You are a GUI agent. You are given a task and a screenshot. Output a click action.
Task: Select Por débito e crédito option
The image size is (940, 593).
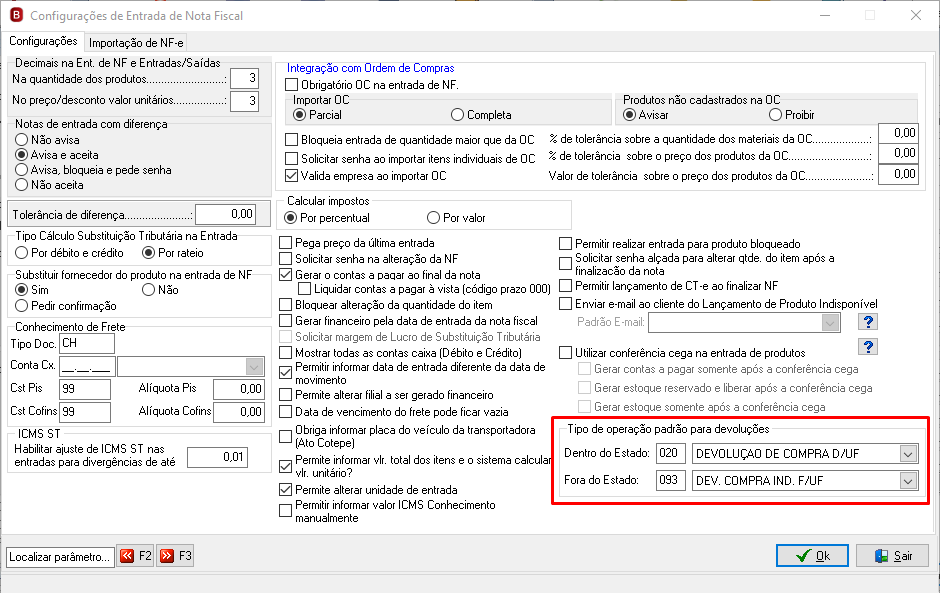[22, 252]
